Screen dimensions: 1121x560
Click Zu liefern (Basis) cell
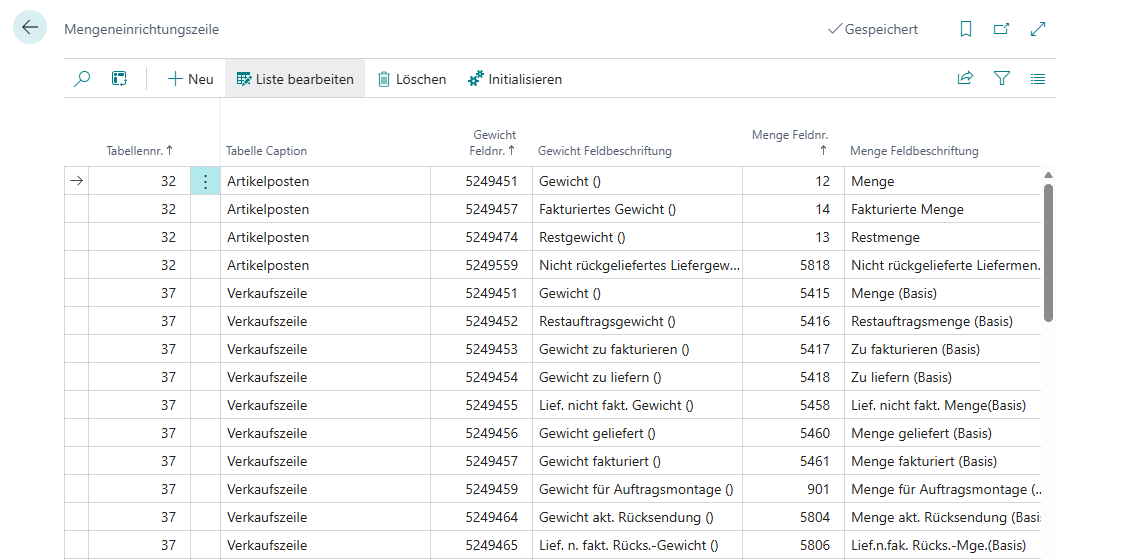[x=942, y=378]
